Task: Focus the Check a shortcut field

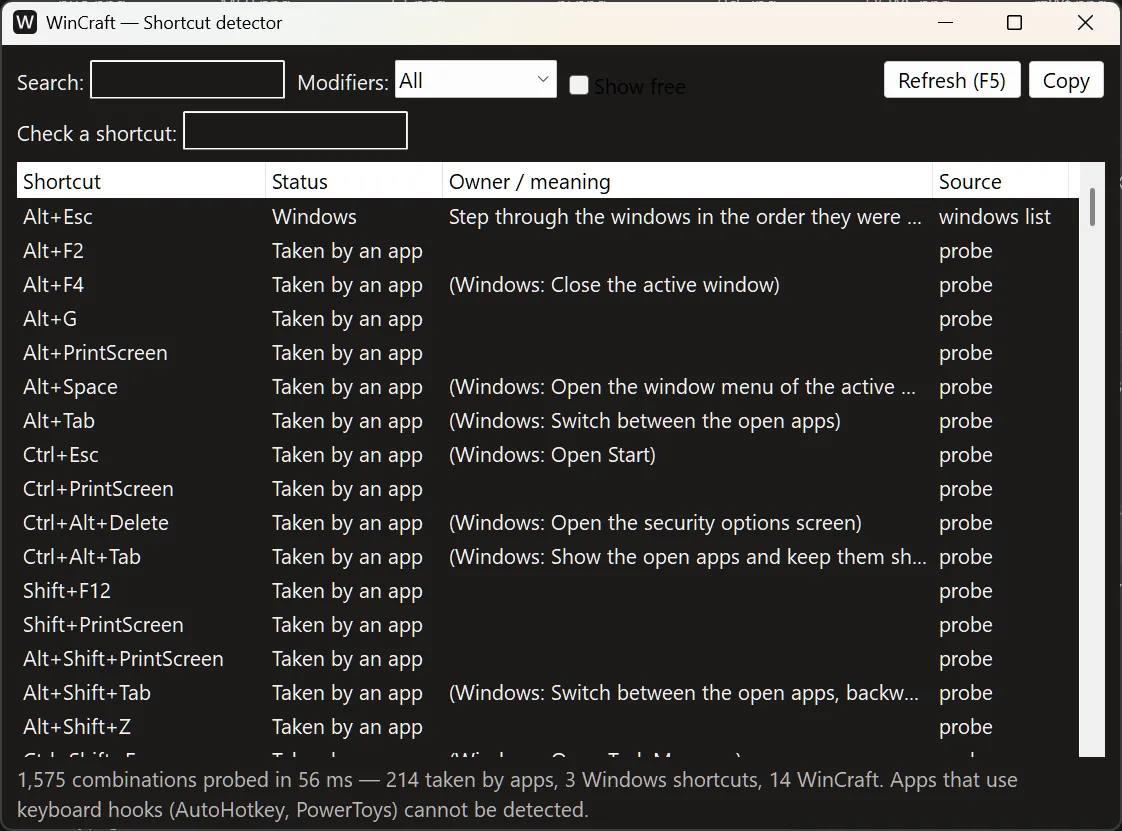Action: [x=296, y=130]
